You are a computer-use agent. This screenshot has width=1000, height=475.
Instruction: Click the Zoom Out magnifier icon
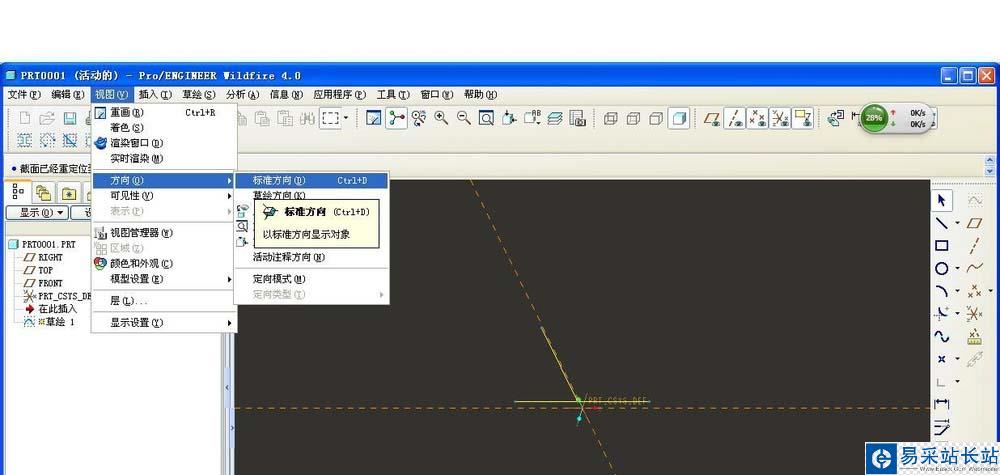pos(464,118)
